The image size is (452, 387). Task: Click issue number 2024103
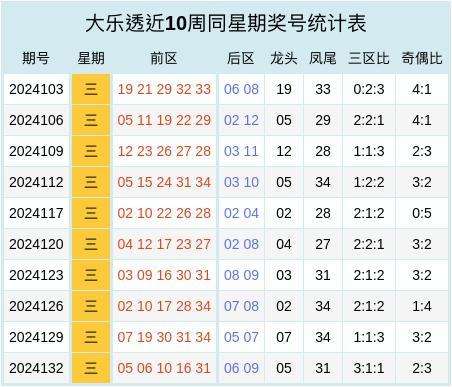(x=36, y=89)
